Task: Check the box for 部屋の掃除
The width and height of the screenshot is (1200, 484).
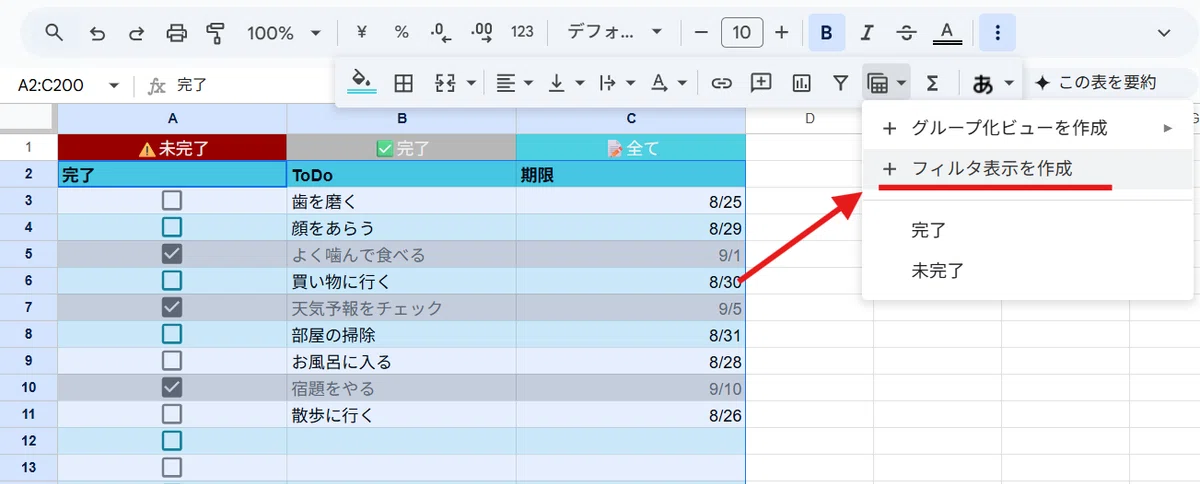Action: pos(172,334)
